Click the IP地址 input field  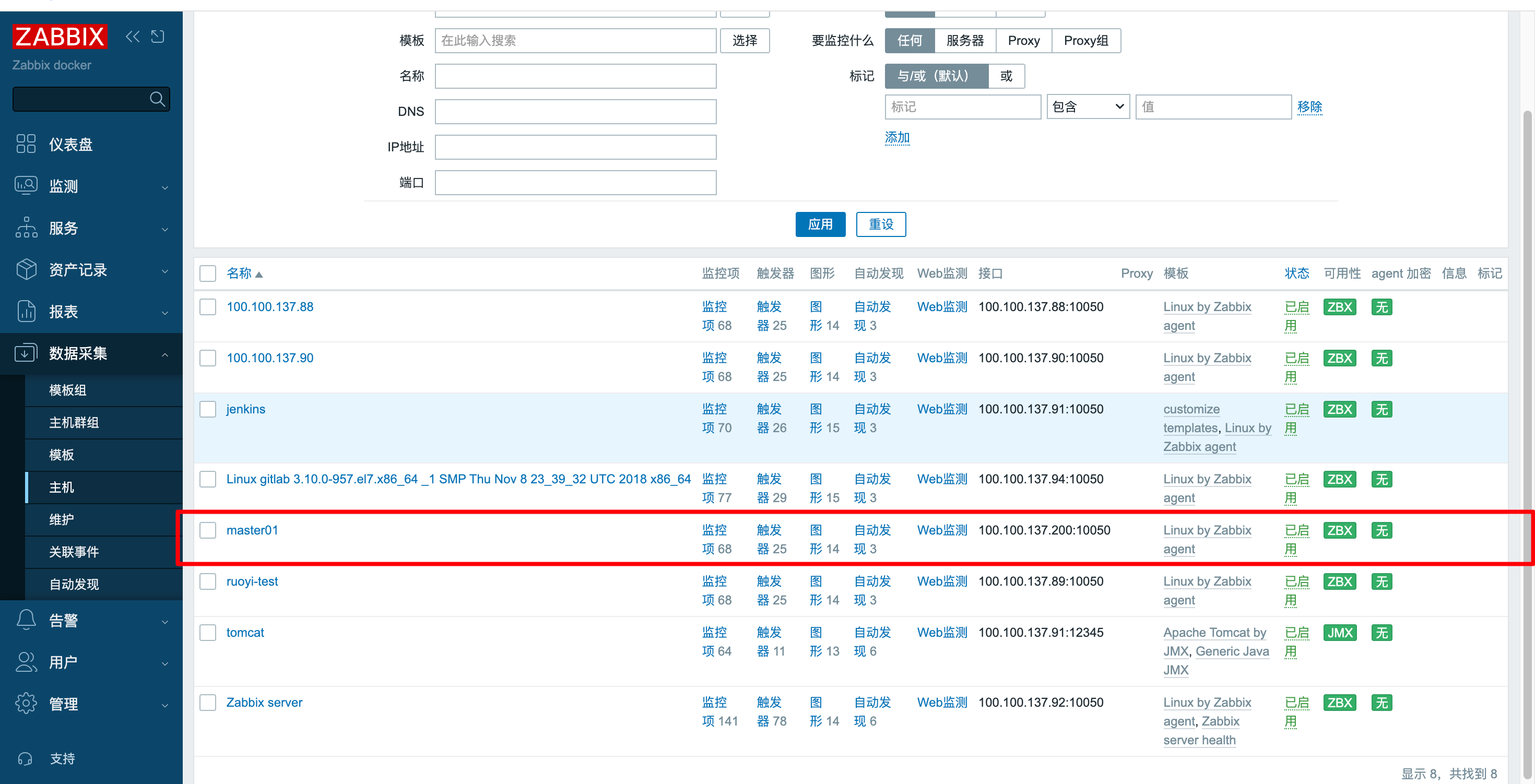click(x=575, y=147)
